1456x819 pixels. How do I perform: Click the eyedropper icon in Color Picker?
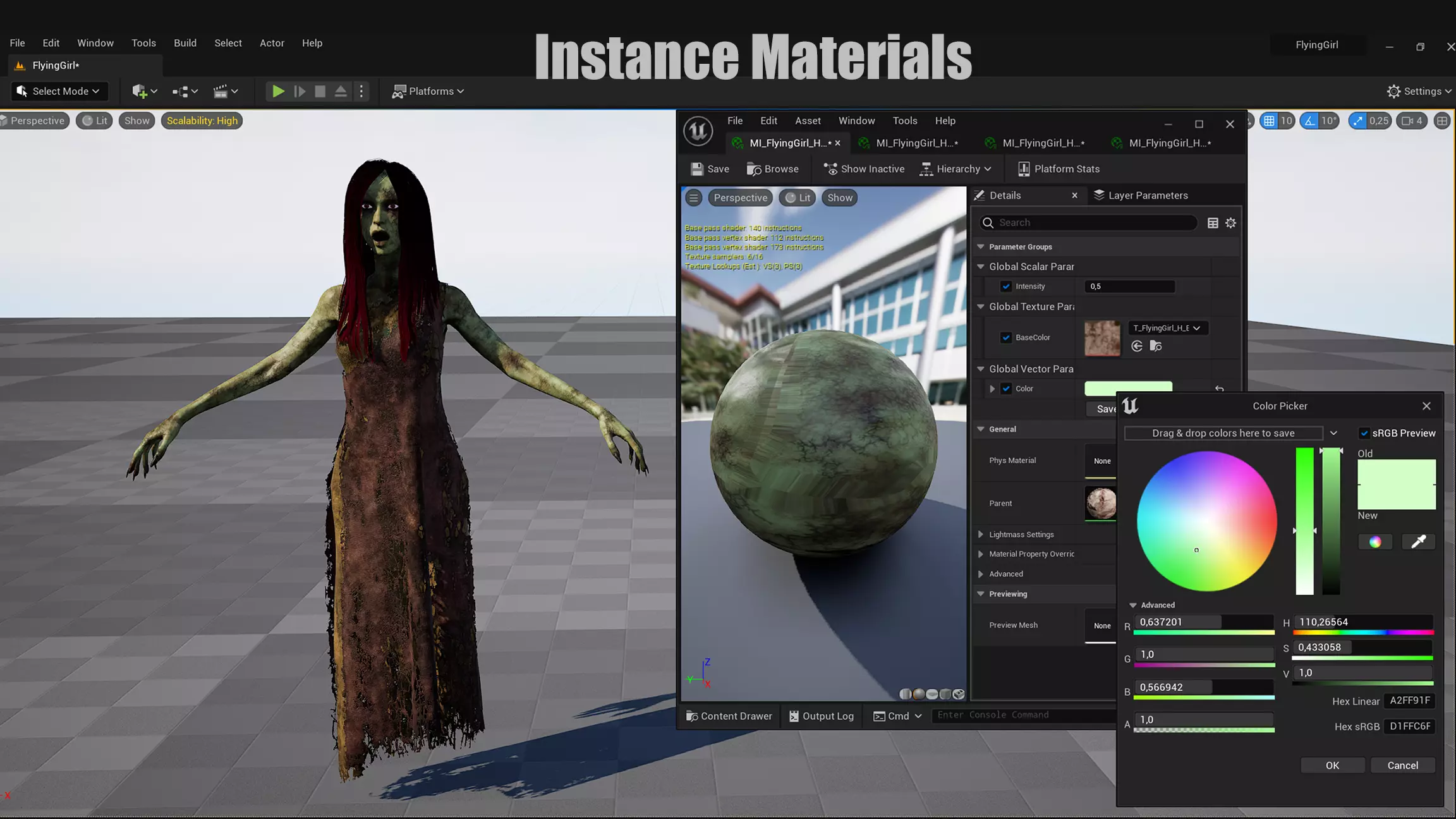click(1418, 542)
